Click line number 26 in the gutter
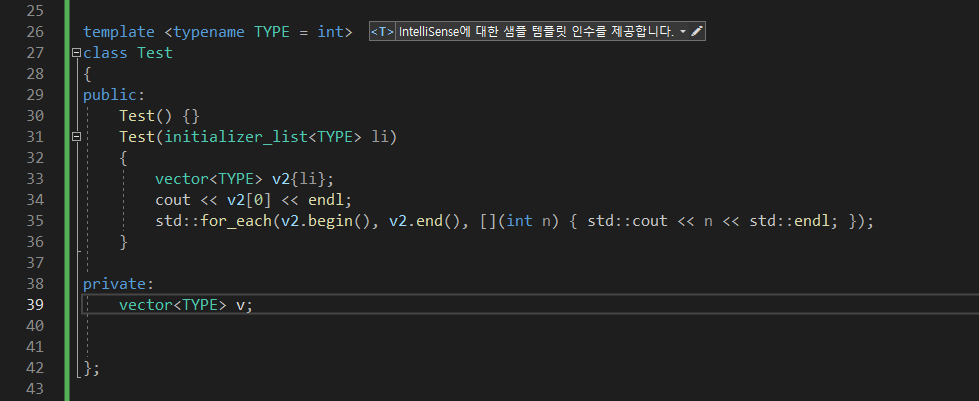979x401 pixels. (36, 32)
